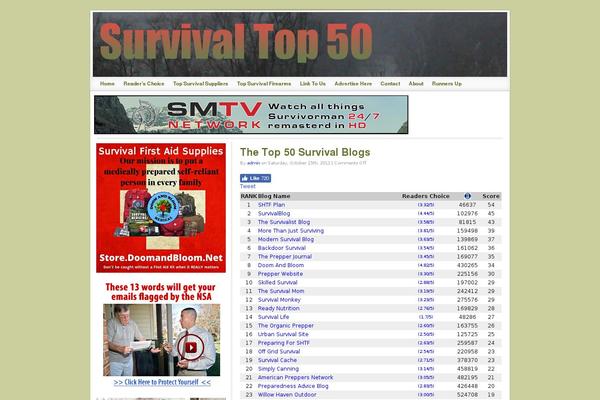Viewport: 600px width, 400px height.
Task: Click the value 430265 in Doom And Bloom row
Action: coord(467,265)
